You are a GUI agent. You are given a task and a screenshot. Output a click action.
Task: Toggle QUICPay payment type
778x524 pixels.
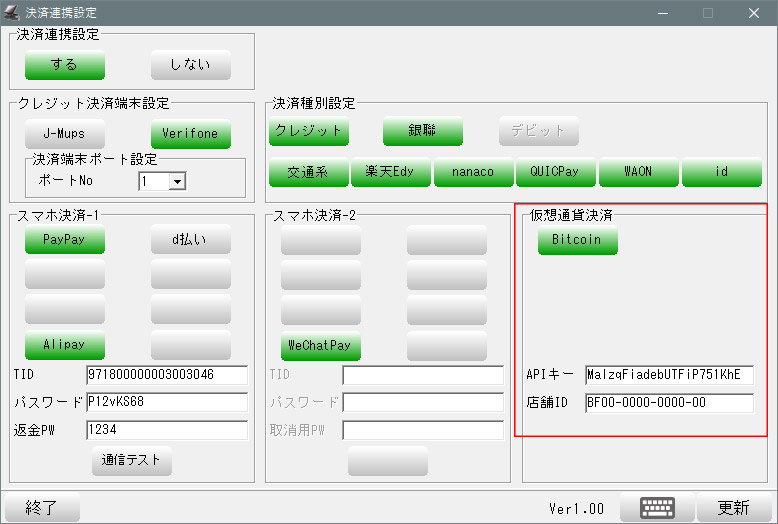click(556, 172)
